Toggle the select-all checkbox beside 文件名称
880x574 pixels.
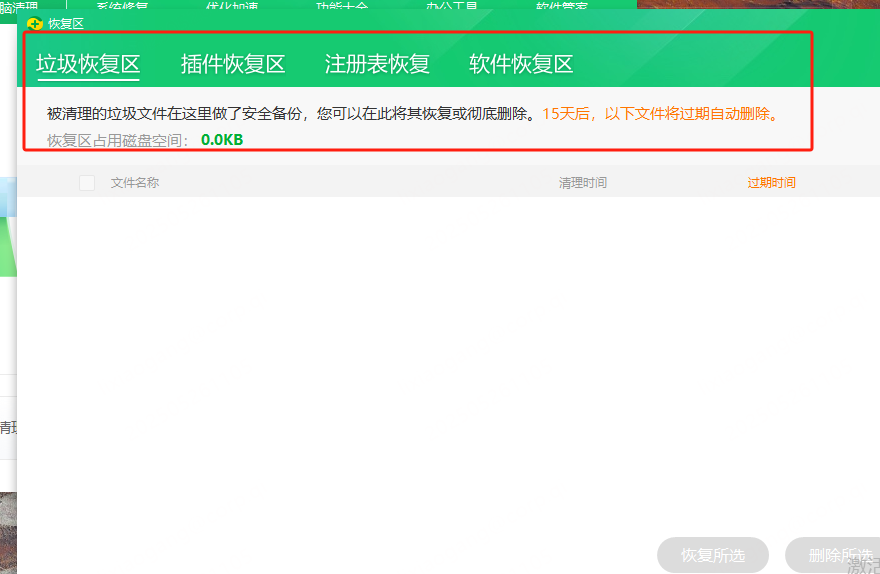87,183
